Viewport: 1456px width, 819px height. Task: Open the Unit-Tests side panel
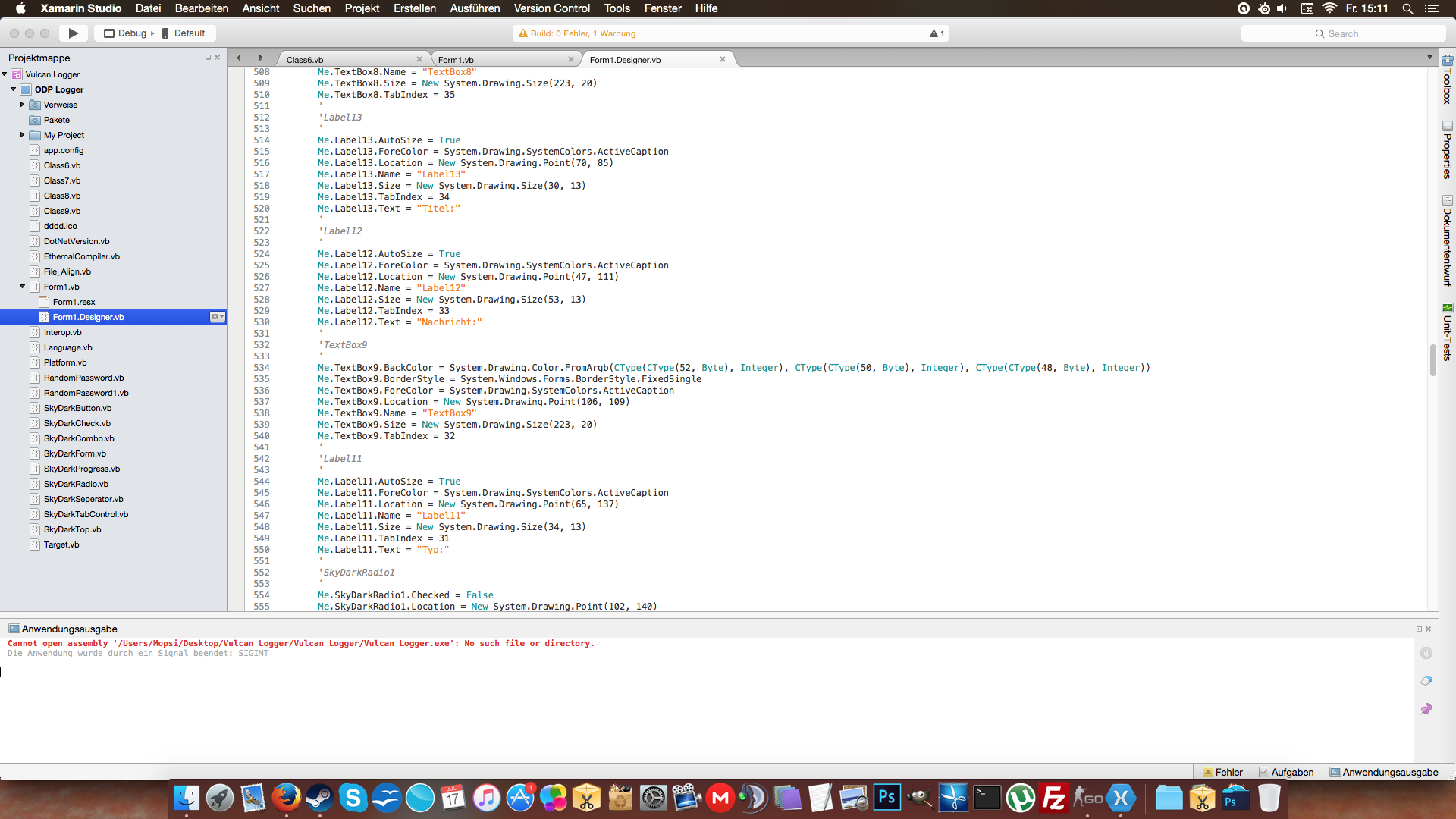click(1447, 332)
